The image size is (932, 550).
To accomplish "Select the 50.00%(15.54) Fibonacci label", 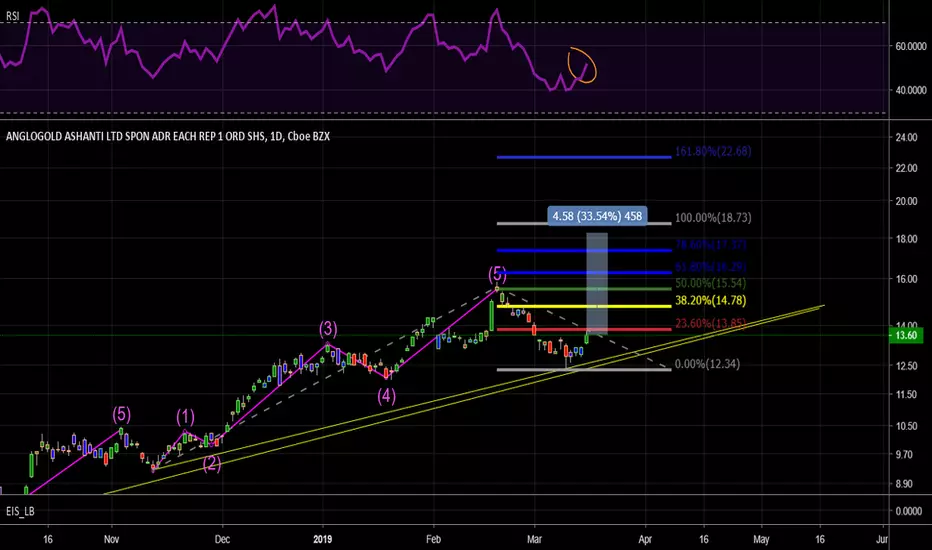I will click(x=710, y=283).
